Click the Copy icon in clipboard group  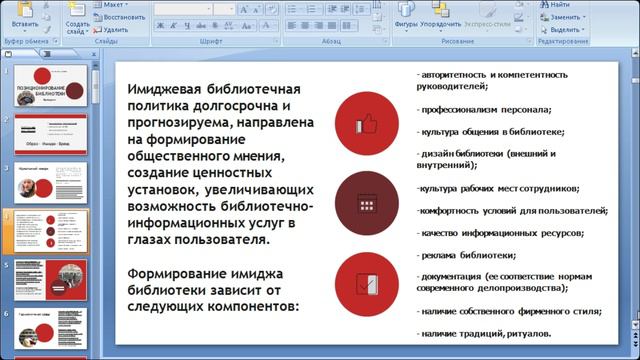(46, 18)
